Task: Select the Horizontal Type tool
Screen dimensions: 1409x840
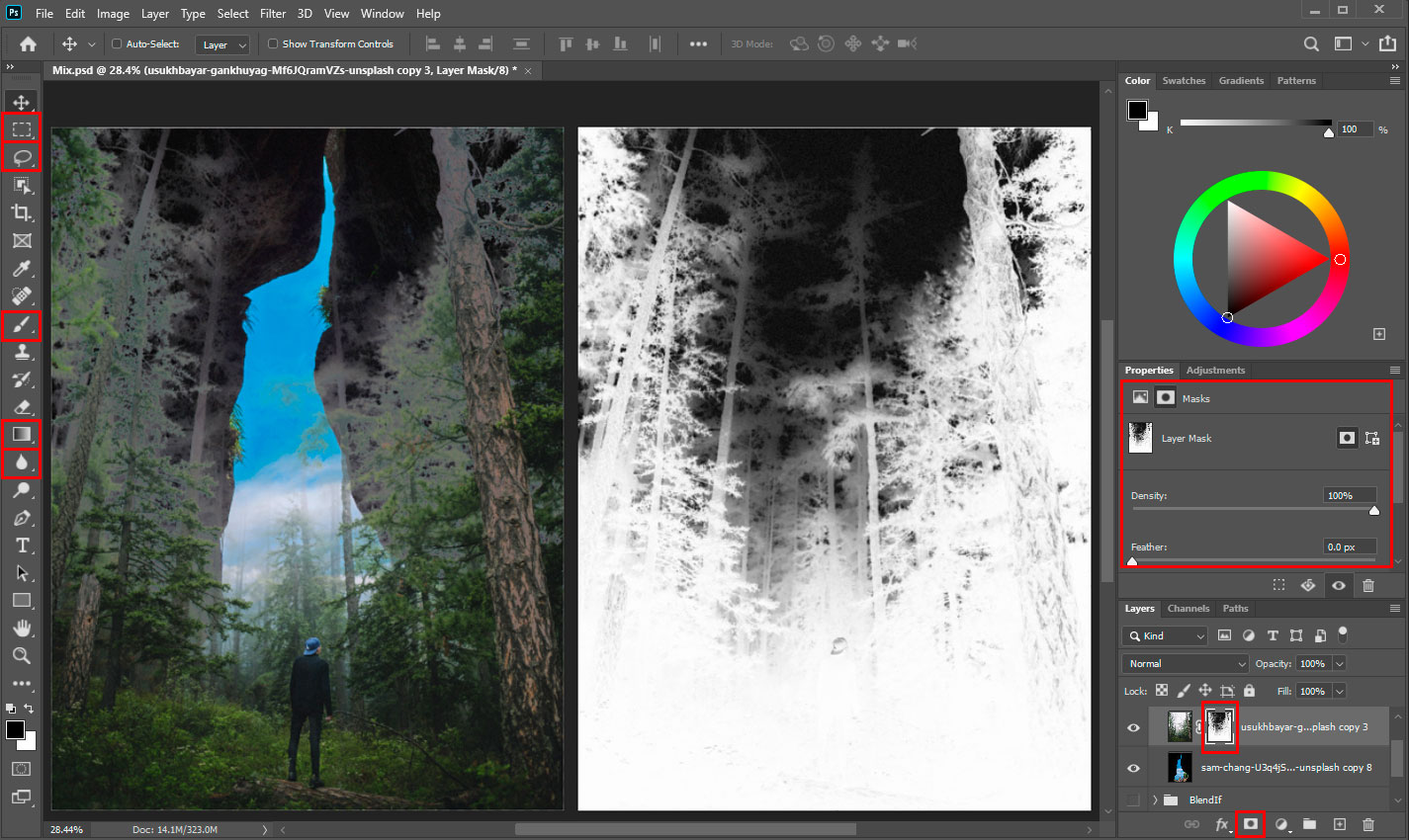Action: point(21,545)
